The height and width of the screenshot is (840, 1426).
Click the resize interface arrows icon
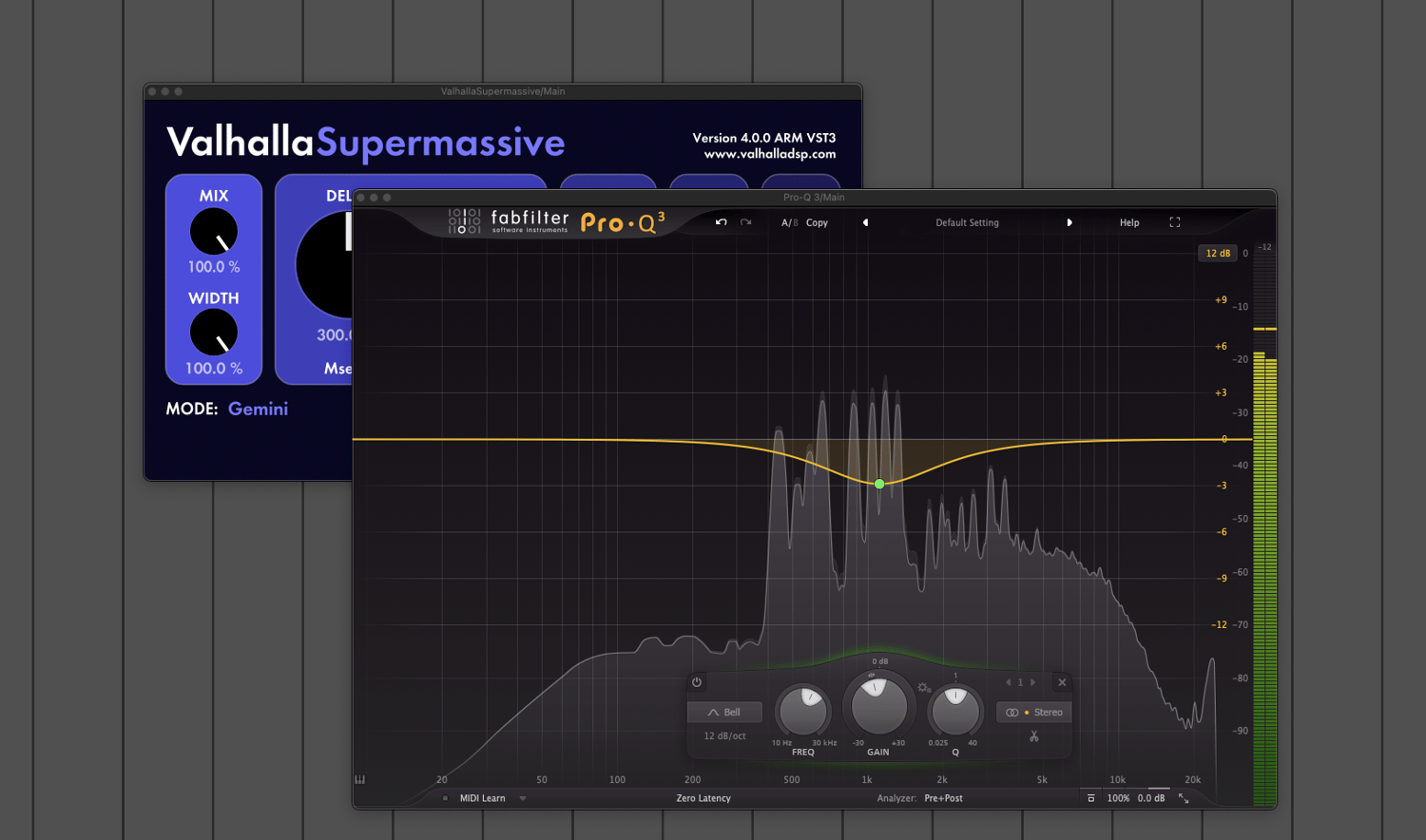pyautogui.click(x=1184, y=798)
